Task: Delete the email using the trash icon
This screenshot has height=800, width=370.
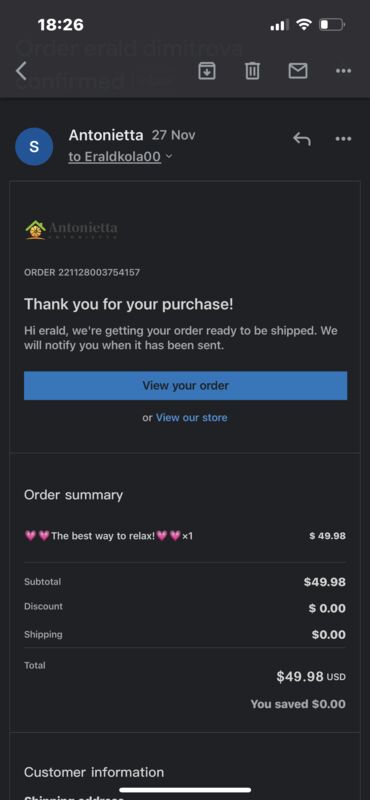Action: (252, 71)
